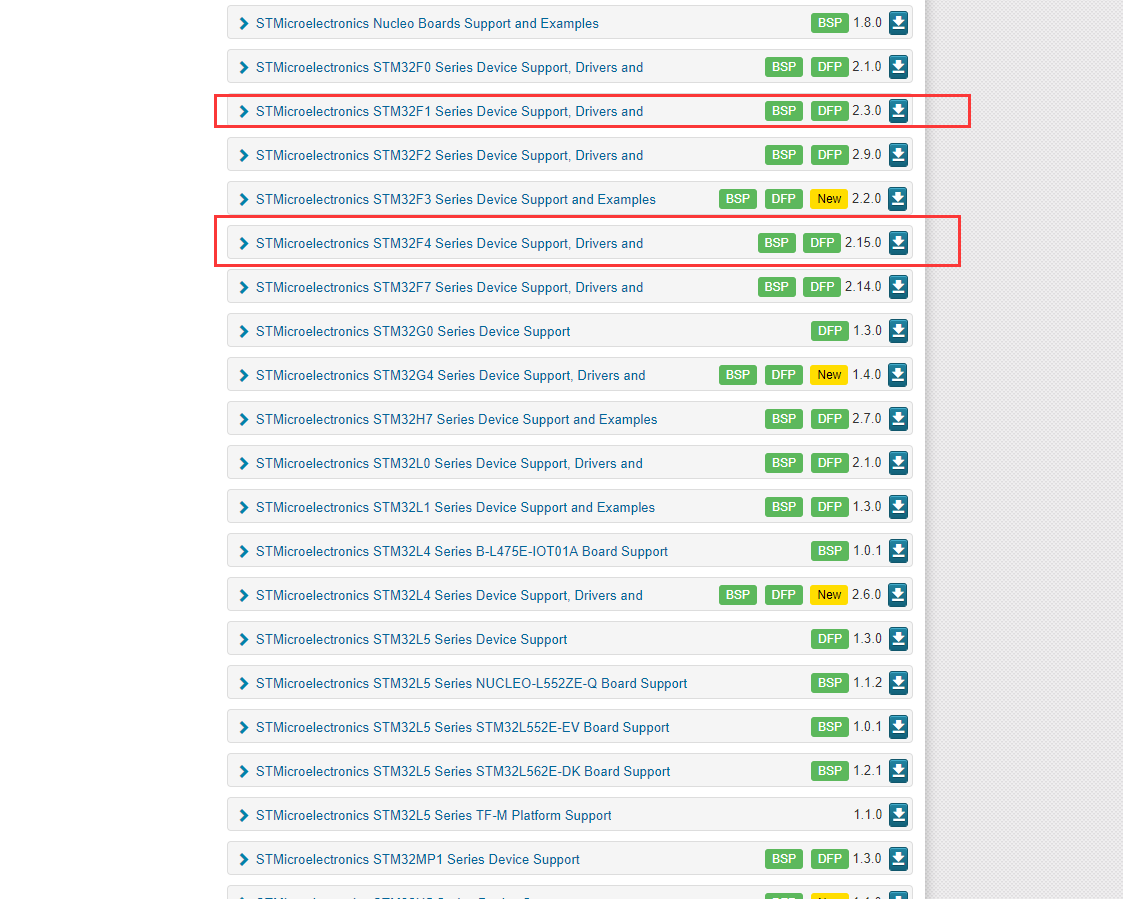Expand the Nucleo Boards Support row chevron
Image resolution: width=1123 pixels, height=899 pixels.
[x=244, y=24]
